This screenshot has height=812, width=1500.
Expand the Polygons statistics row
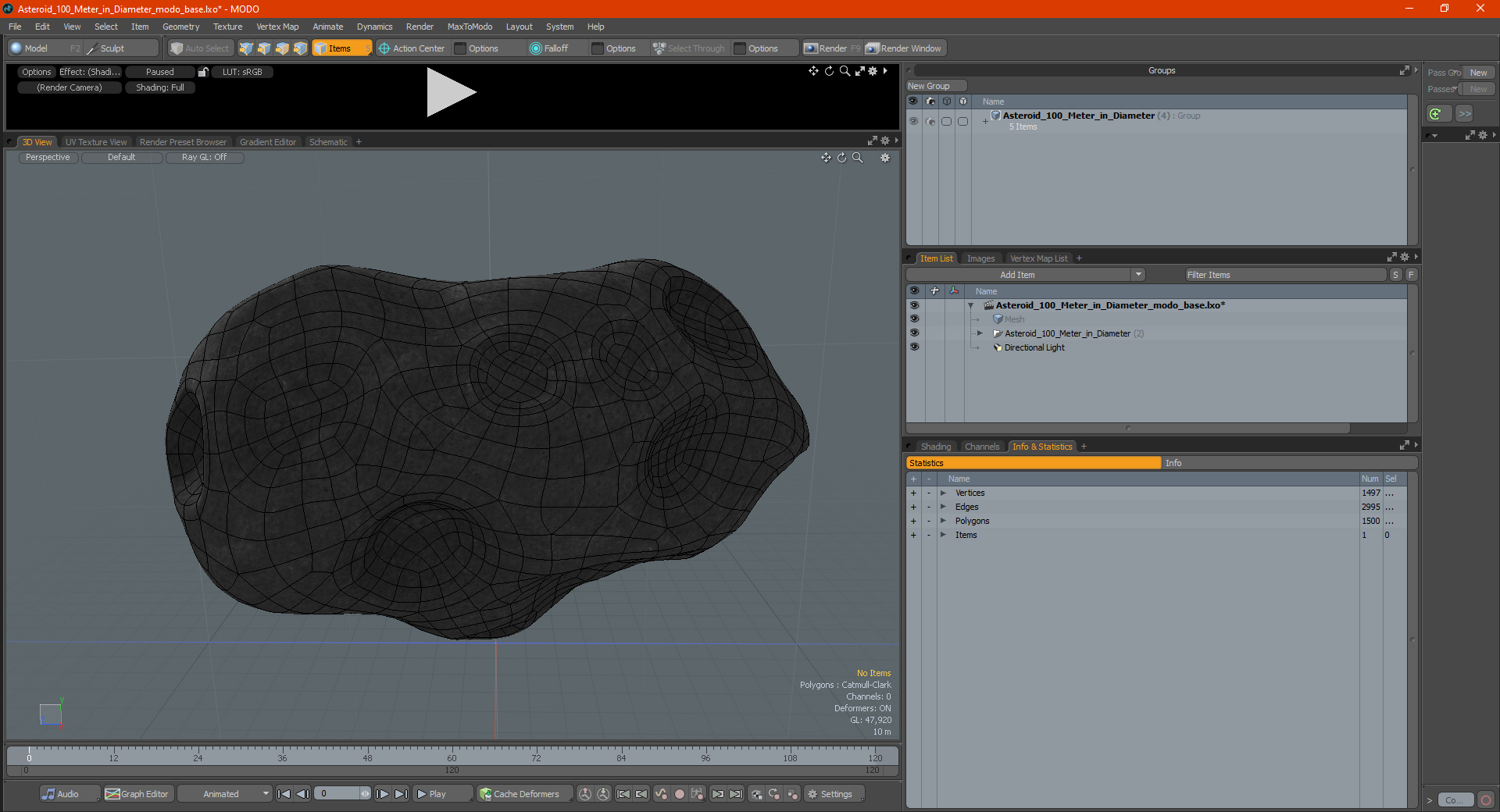coord(943,521)
